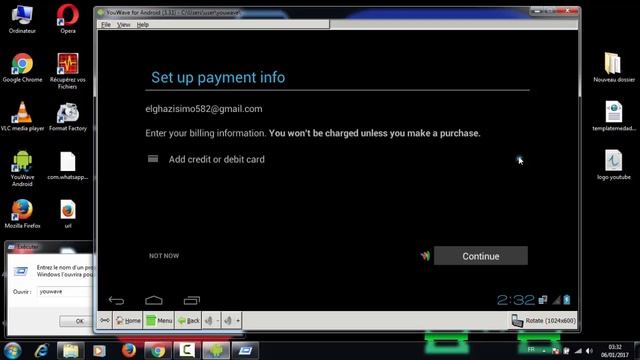The image size is (640, 360).
Task: Click the YouWave Home toolbar button
Action: 128,321
